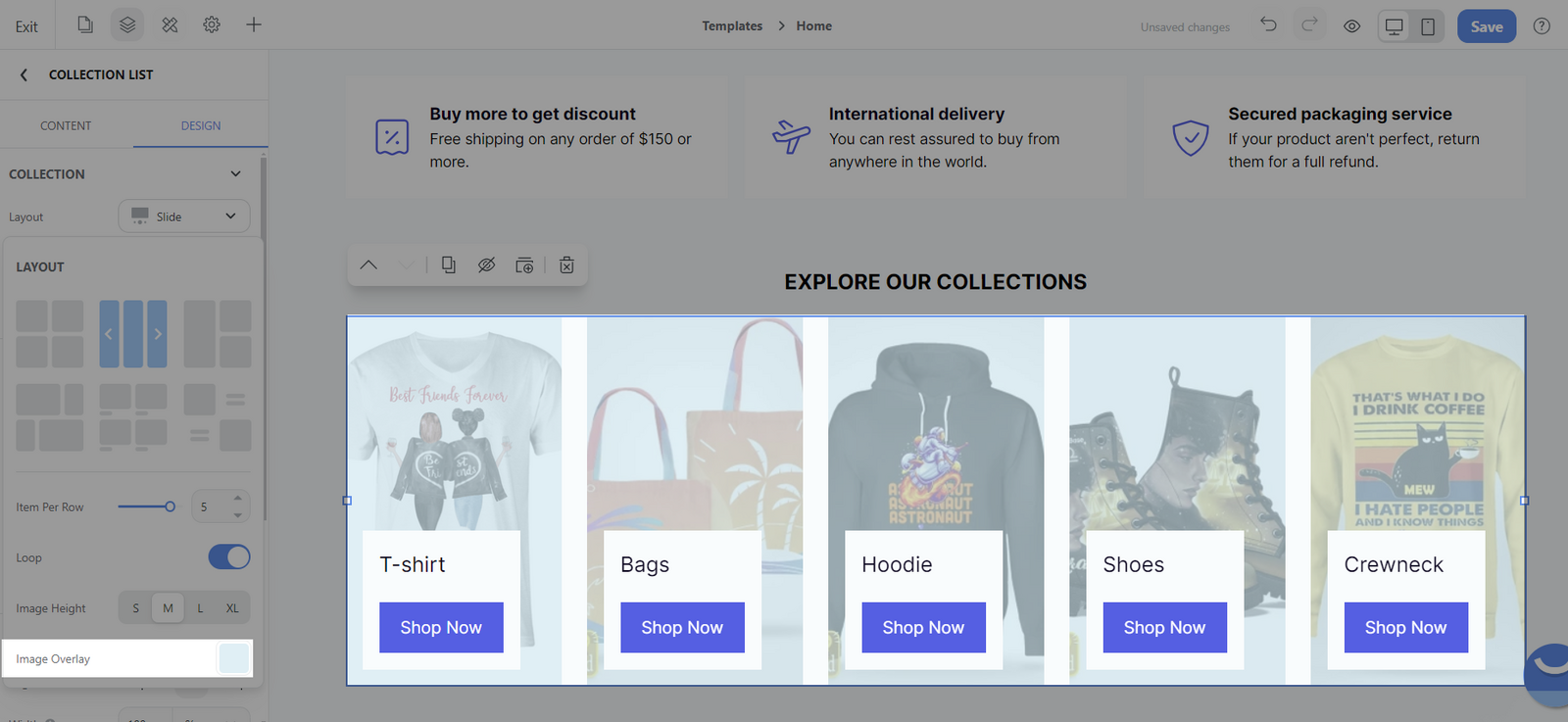Click Shop Now under Hoodie
The width and height of the screenshot is (1568, 722).
(x=923, y=628)
